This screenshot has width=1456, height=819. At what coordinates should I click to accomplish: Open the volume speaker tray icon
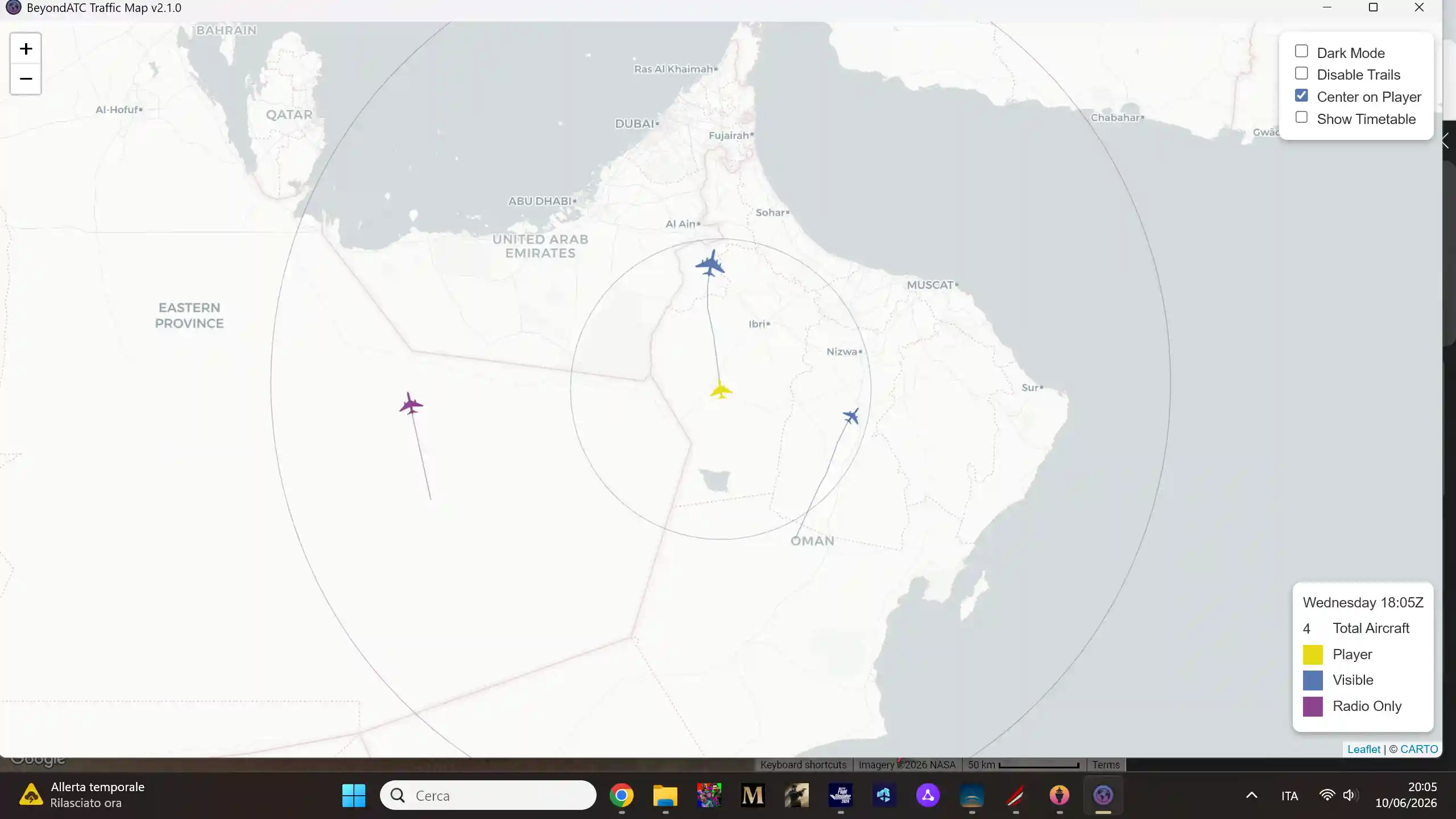coord(1350,795)
